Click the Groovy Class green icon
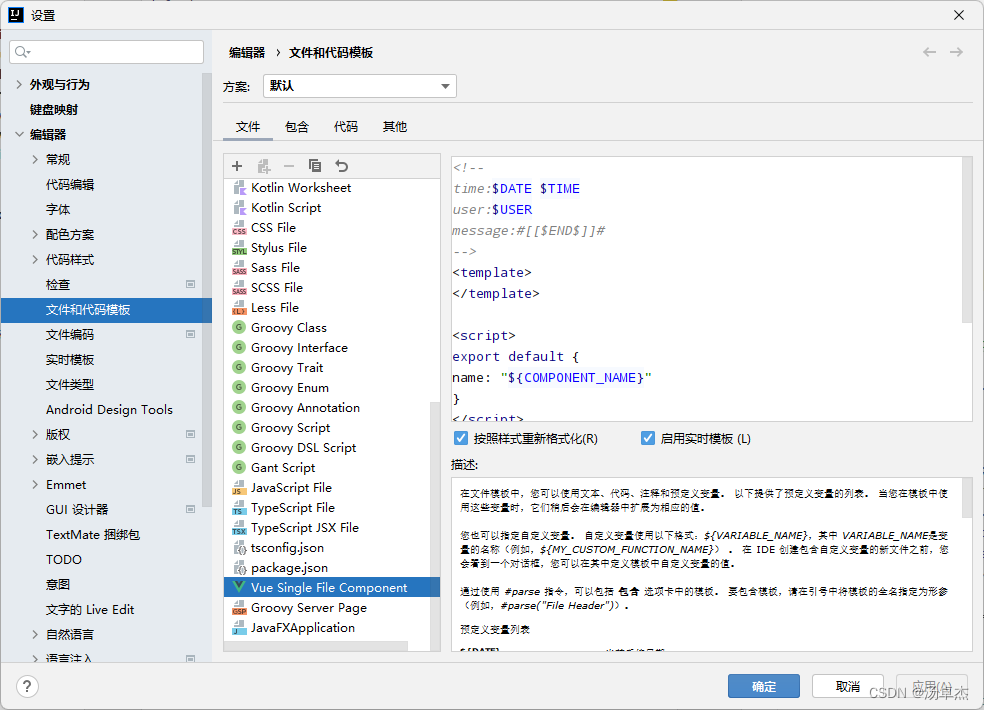 tap(239, 327)
